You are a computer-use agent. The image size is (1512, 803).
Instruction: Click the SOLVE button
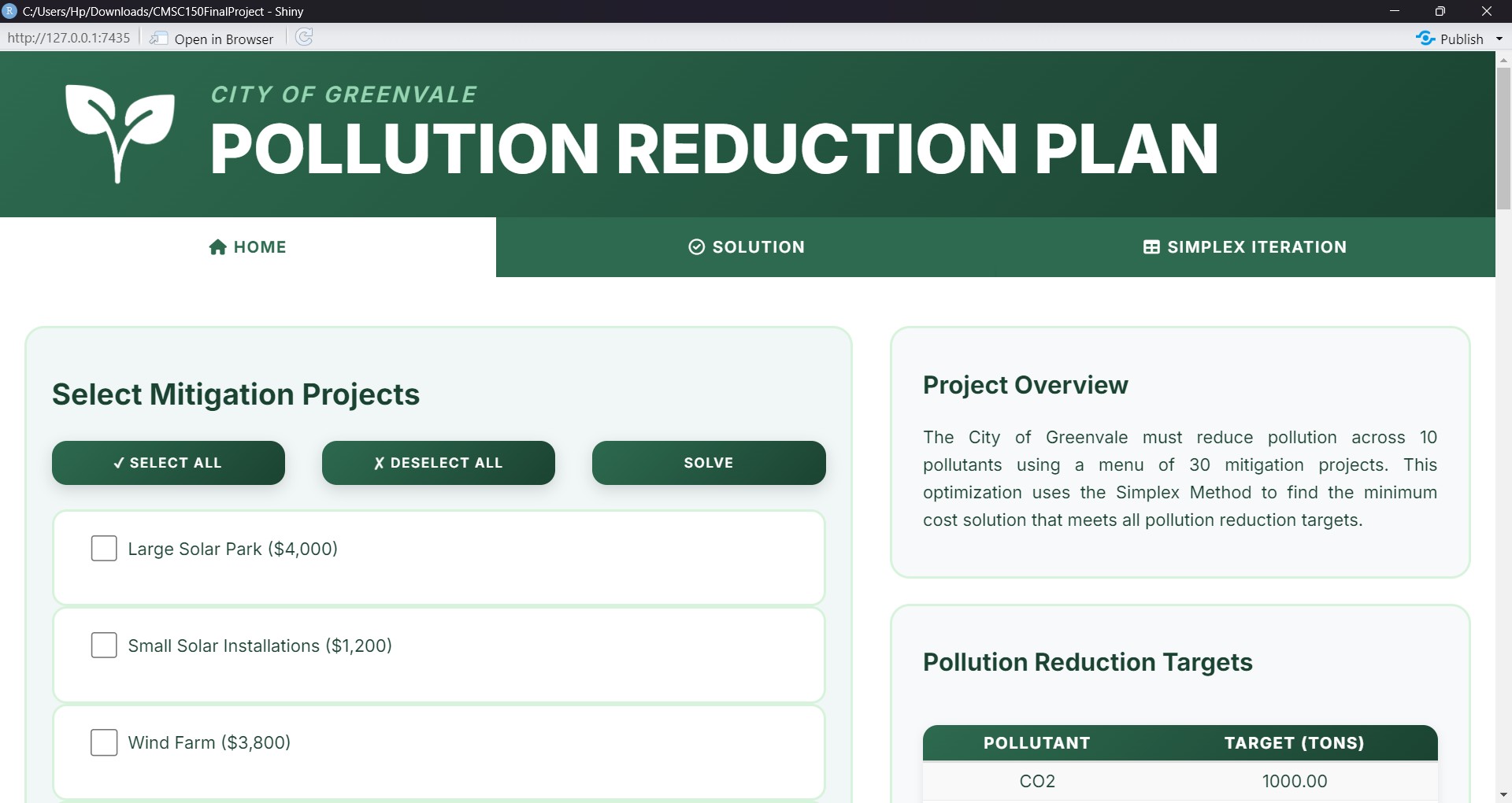tap(708, 463)
